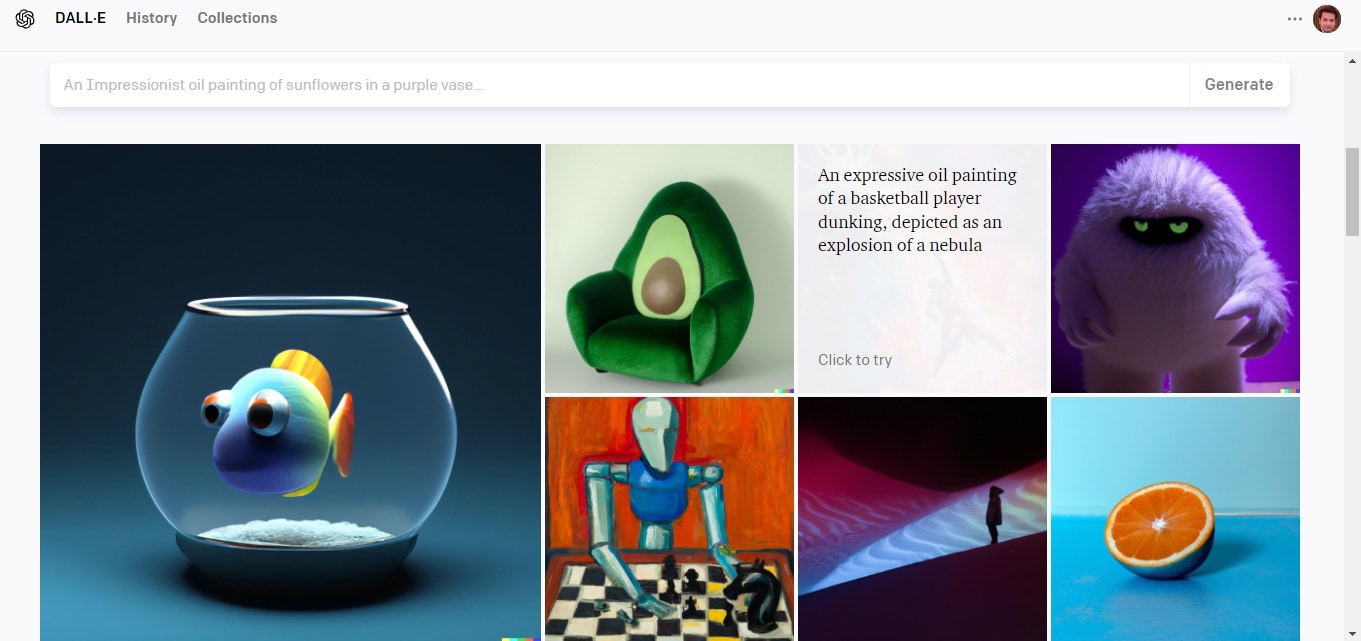The width and height of the screenshot is (1361, 641).
Task: Click the 'Click to try' prompt link
Action: 855,360
